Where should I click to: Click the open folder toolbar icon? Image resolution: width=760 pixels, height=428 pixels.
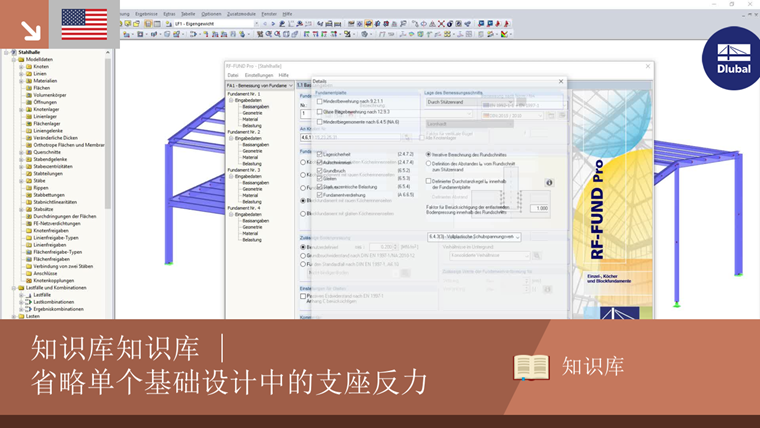click(137, 23)
